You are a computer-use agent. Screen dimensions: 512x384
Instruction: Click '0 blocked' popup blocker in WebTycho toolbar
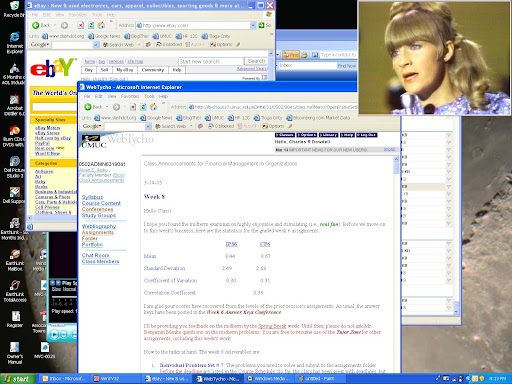click(221, 126)
